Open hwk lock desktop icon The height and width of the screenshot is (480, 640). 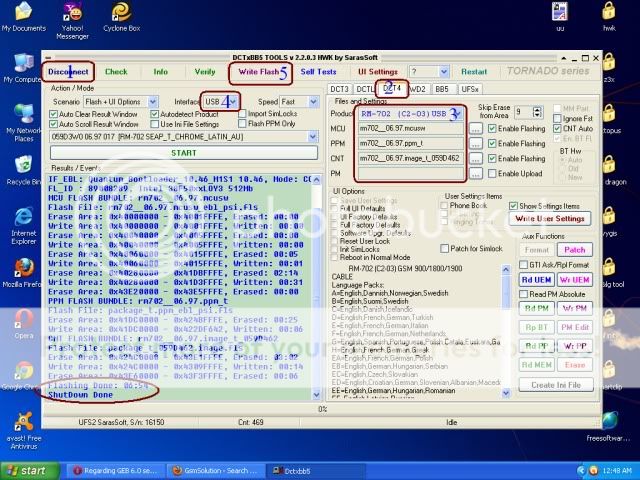[609, 16]
